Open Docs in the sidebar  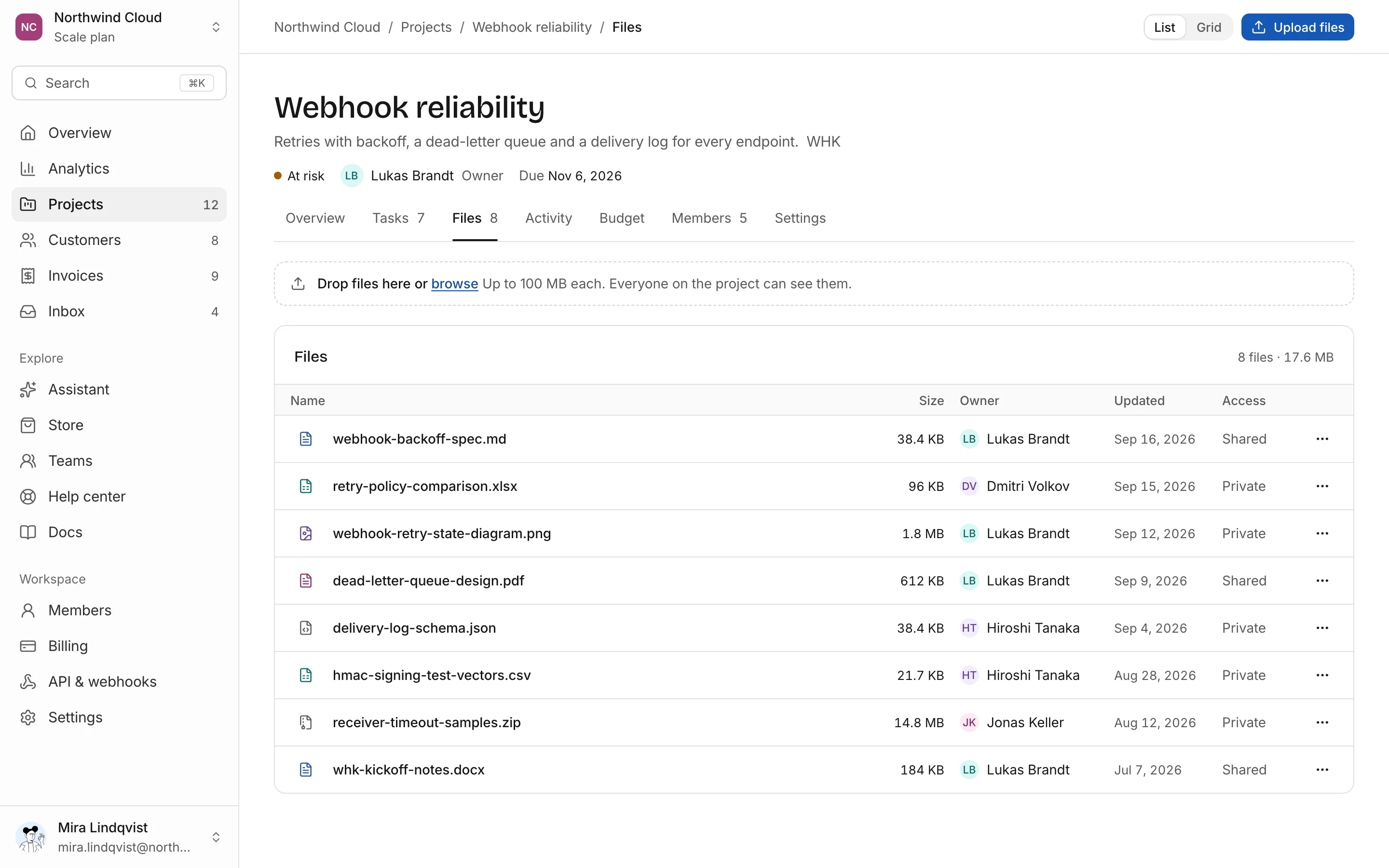119,532
